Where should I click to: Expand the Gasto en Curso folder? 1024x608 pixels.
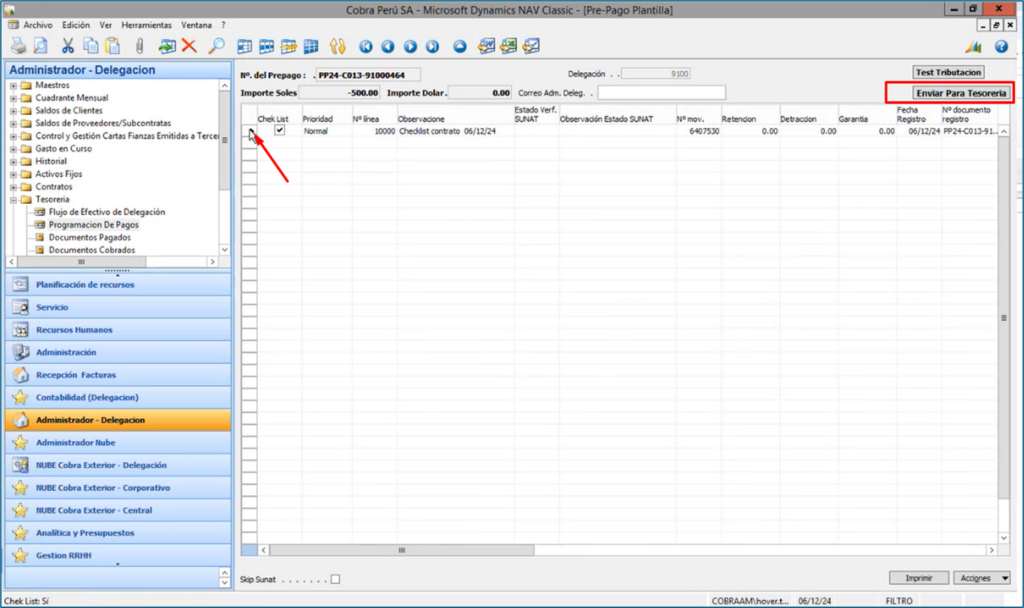(13, 149)
